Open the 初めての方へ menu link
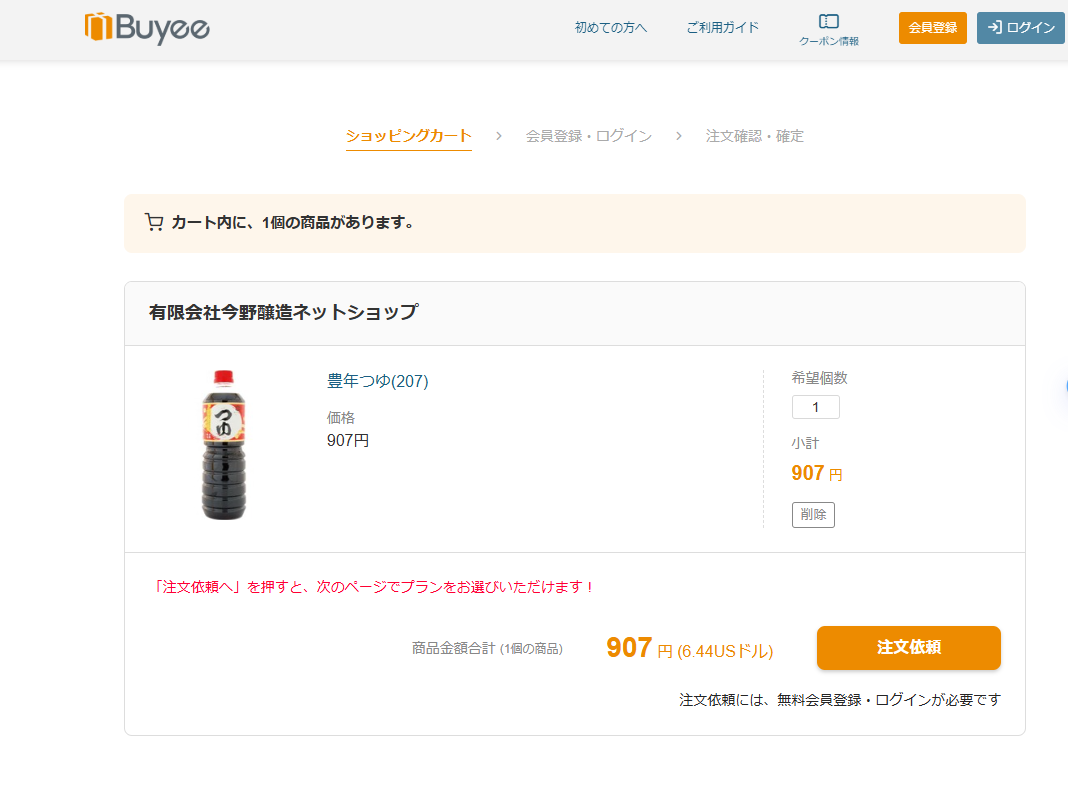Image resolution: width=1068 pixels, height=790 pixels. [610, 27]
